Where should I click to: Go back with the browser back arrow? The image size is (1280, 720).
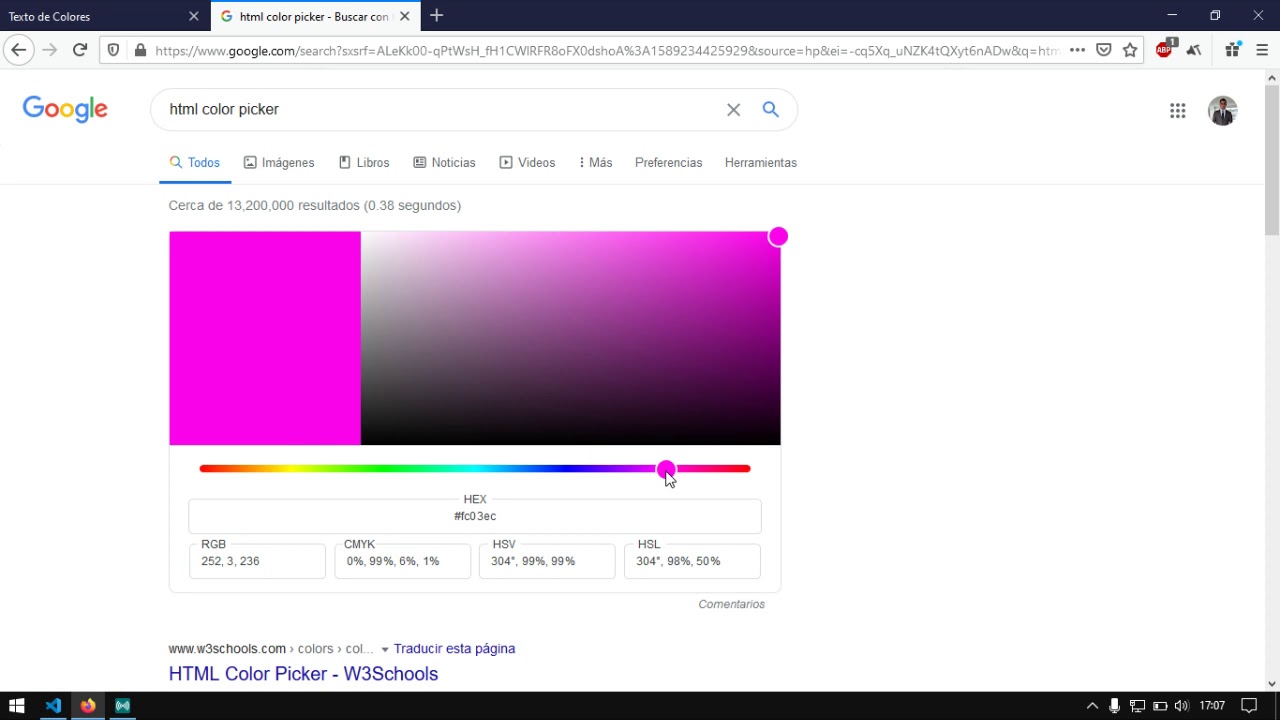click(x=18, y=50)
